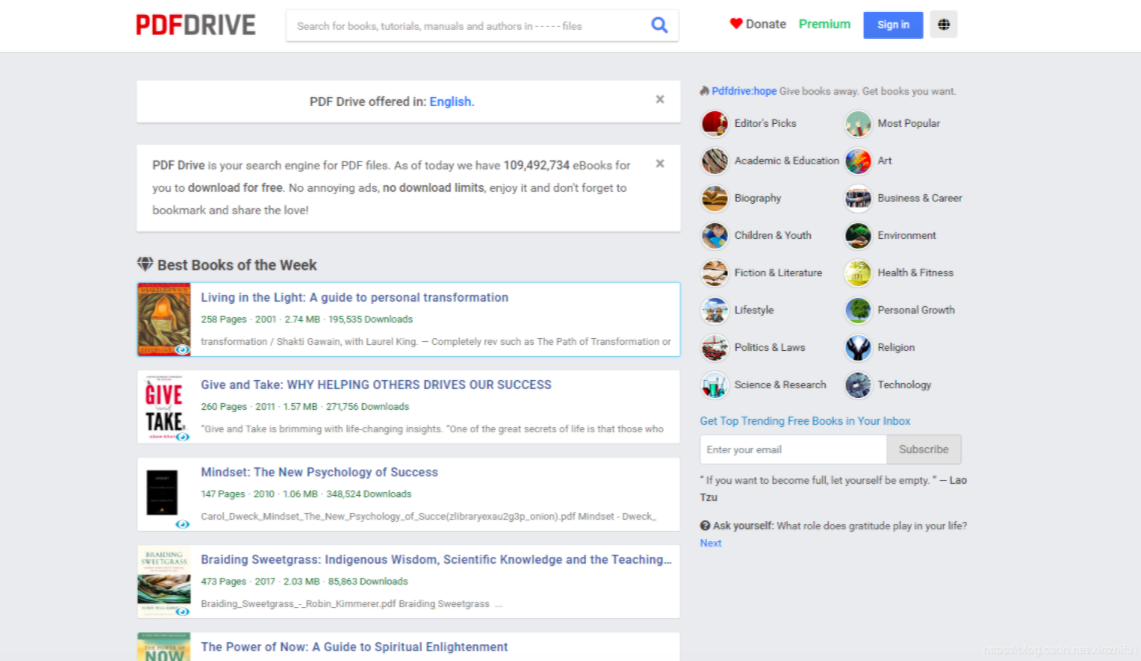Image resolution: width=1141 pixels, height=661 pixels.
Task: Open the globe language selector
Action: pyautogui.click(x=943, y=25)
